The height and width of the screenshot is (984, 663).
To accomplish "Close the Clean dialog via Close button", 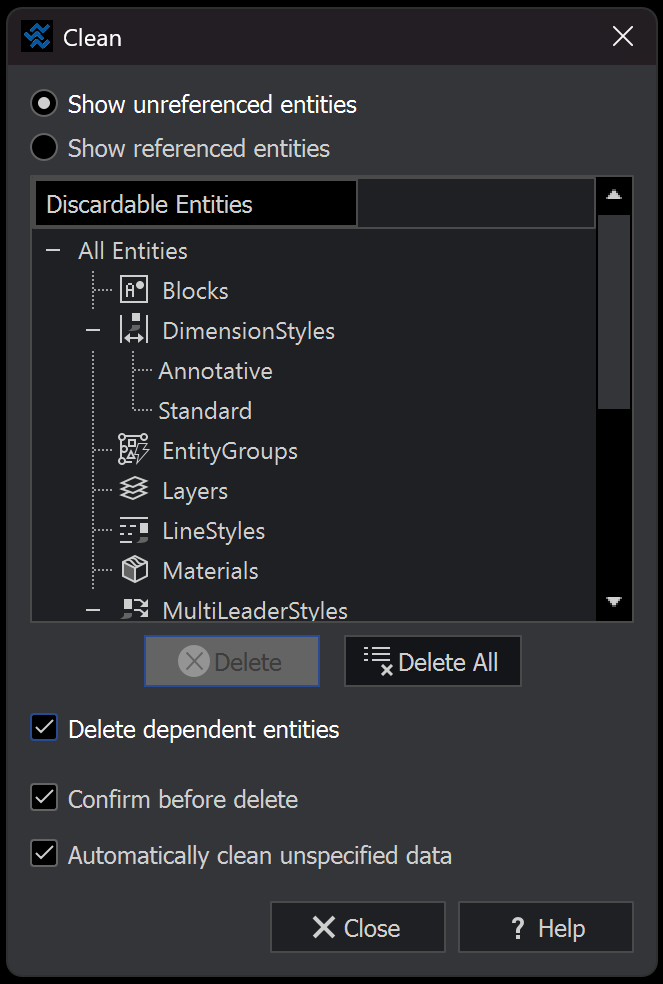I will pyautogui.click(x=357, y=927).
